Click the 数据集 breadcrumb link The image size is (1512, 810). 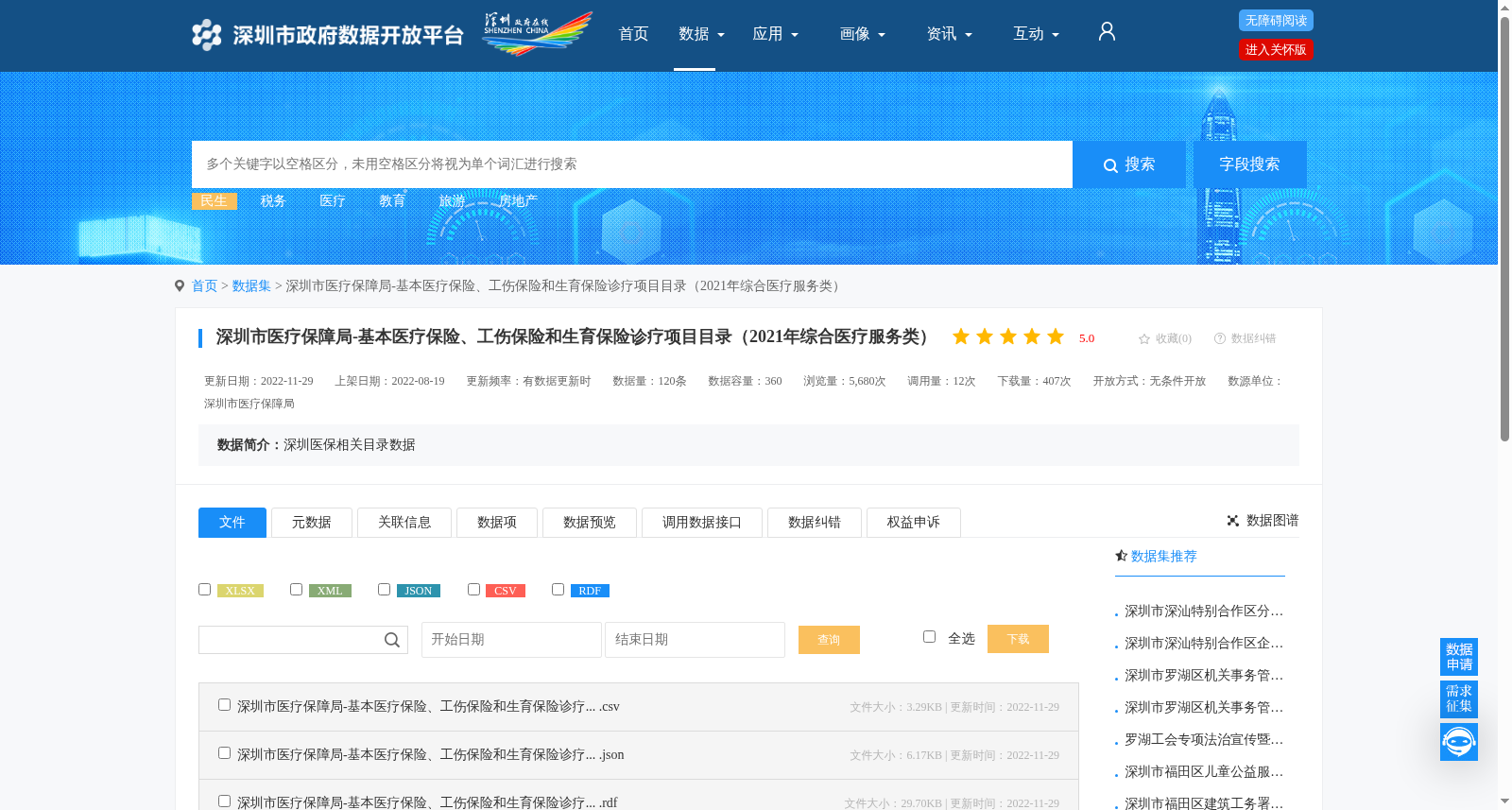(251, 286)
